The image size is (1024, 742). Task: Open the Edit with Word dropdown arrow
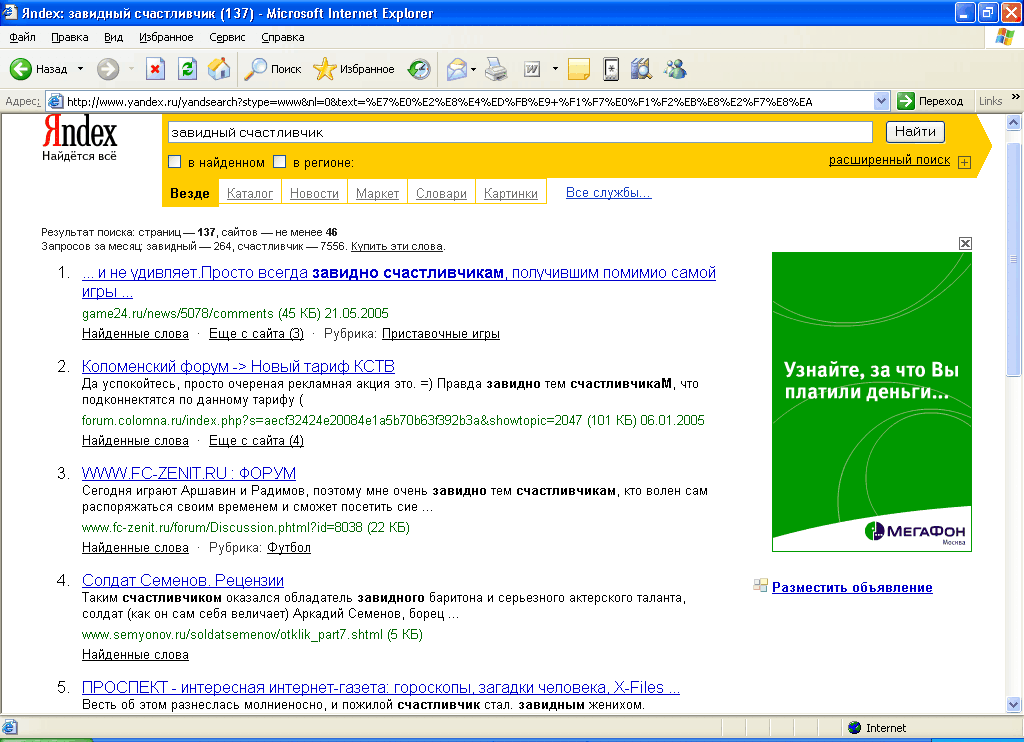(x=555, y=69)
